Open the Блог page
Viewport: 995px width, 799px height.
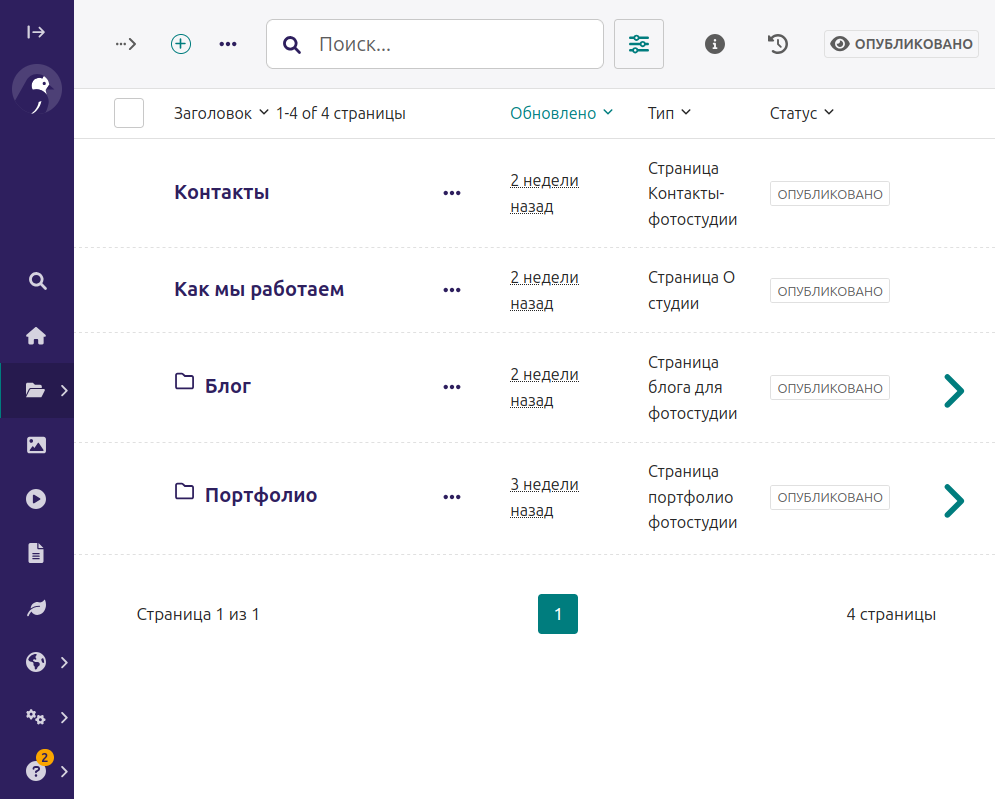coord(228,386)
